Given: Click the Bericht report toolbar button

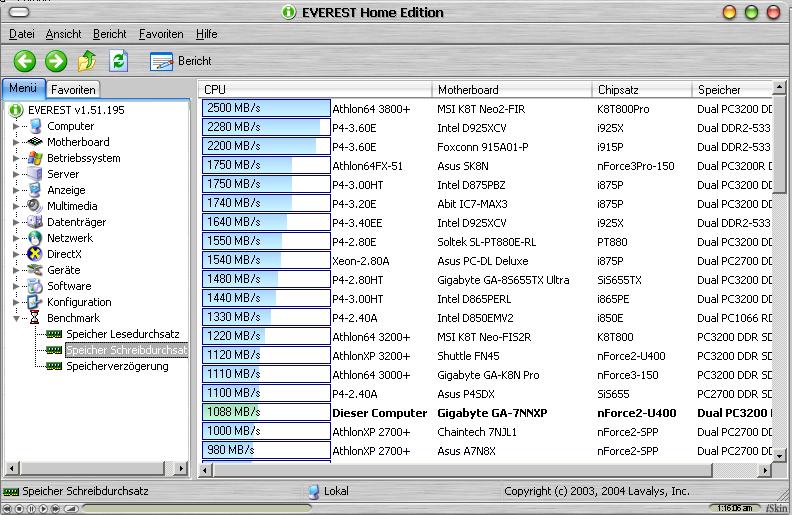Looking at the screenshot, I should [x=180, y=61].
